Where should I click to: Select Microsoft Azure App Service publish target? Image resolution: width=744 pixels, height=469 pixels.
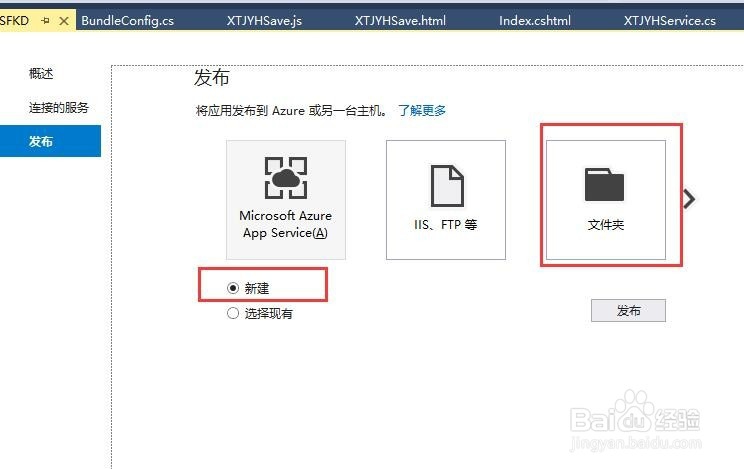(x=286, y=200)
